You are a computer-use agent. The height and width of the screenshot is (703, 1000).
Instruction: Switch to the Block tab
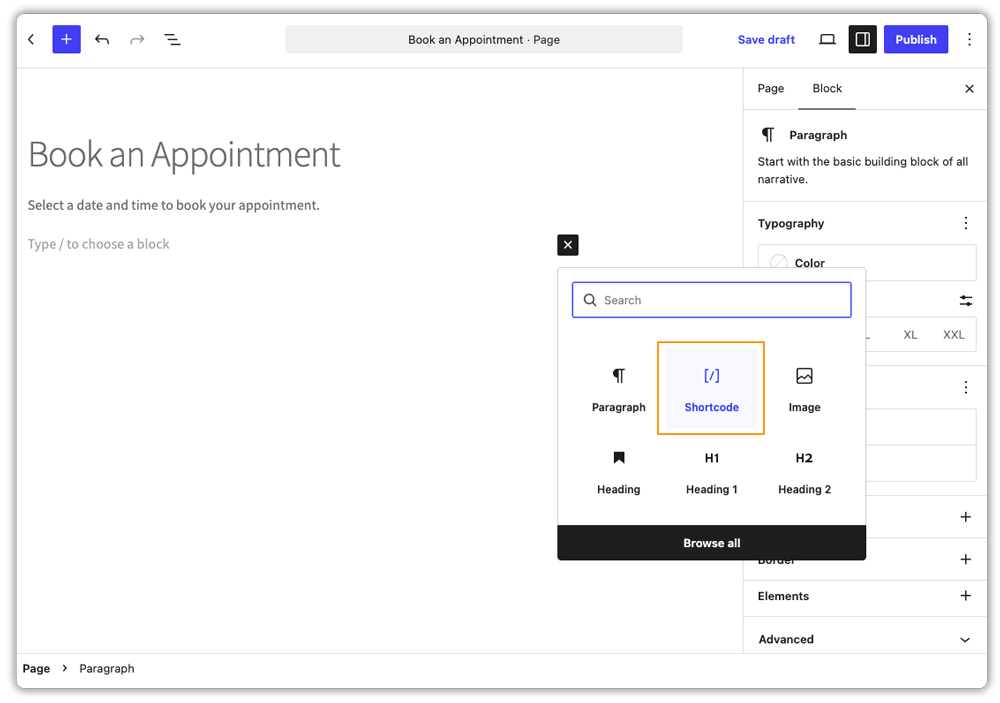[x=827, y=89]
